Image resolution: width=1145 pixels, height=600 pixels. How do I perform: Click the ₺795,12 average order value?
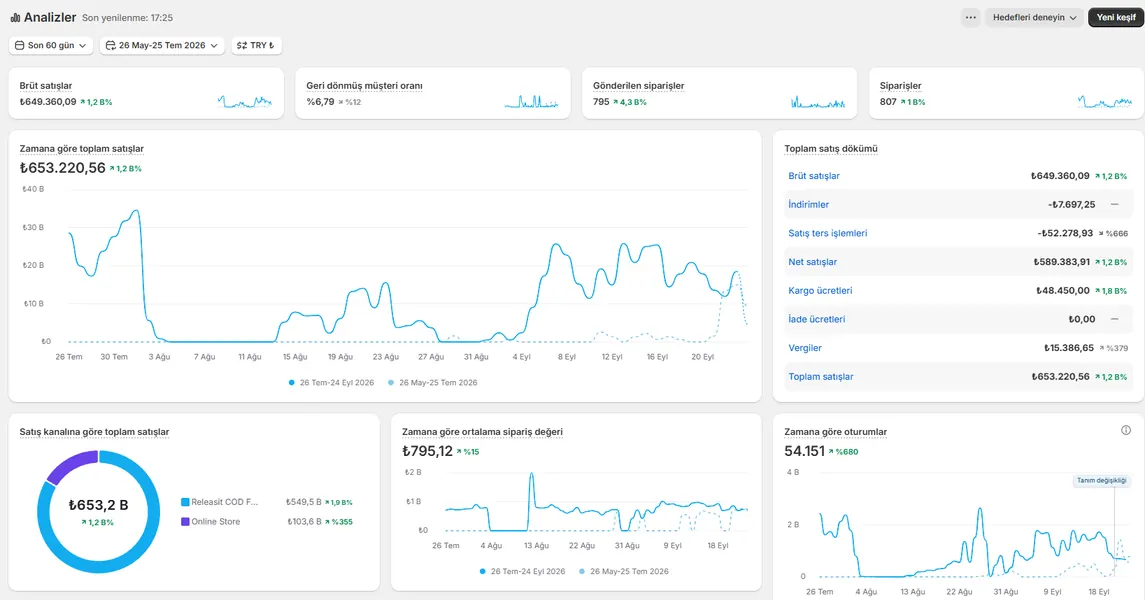(x=427, y=451)
